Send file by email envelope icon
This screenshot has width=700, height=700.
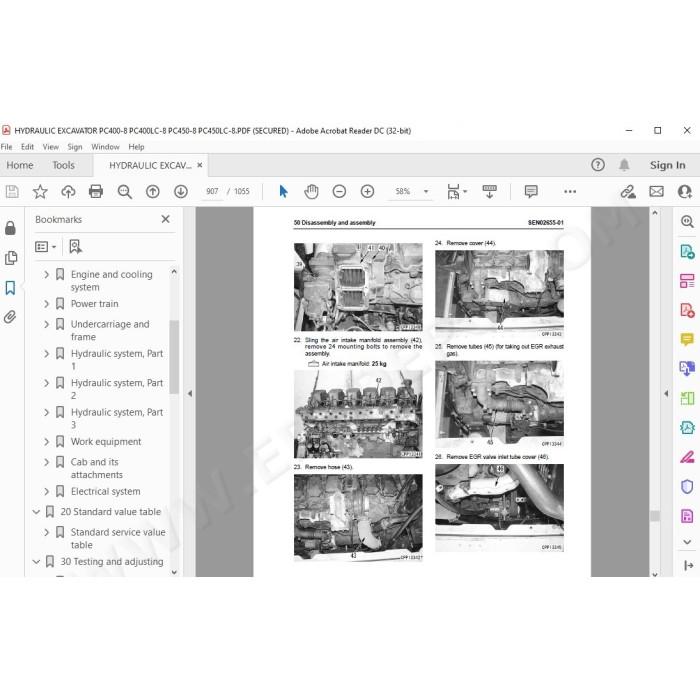coord(656,192)
